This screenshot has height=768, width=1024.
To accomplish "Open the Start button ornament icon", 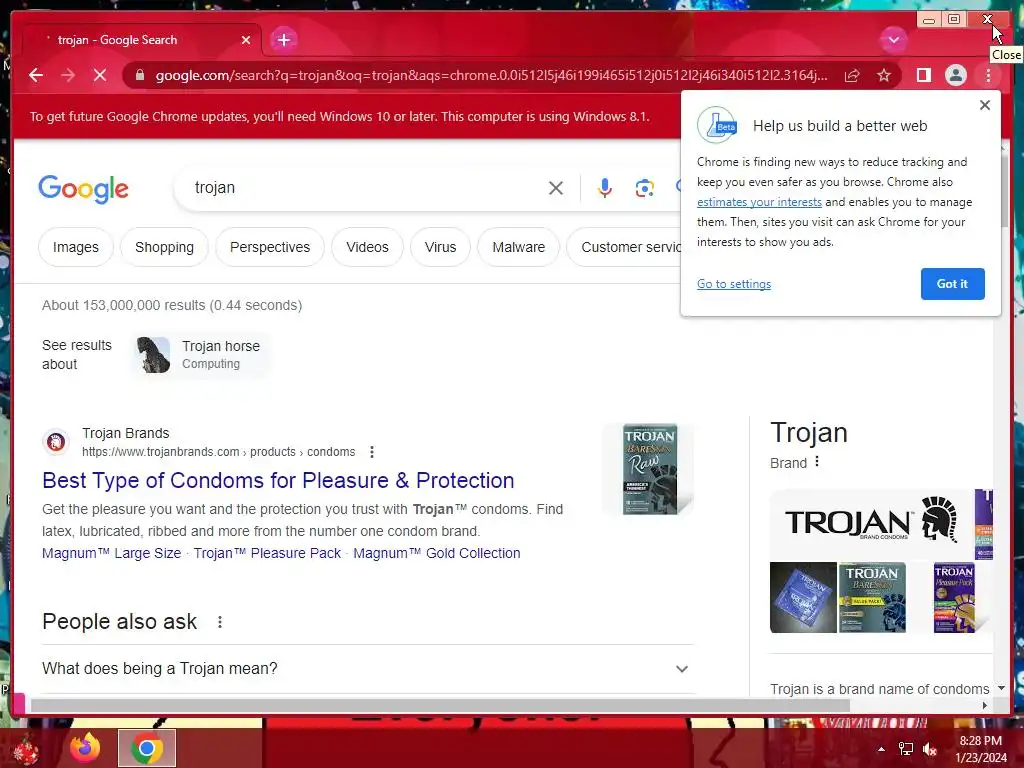I will click(25, 750).
